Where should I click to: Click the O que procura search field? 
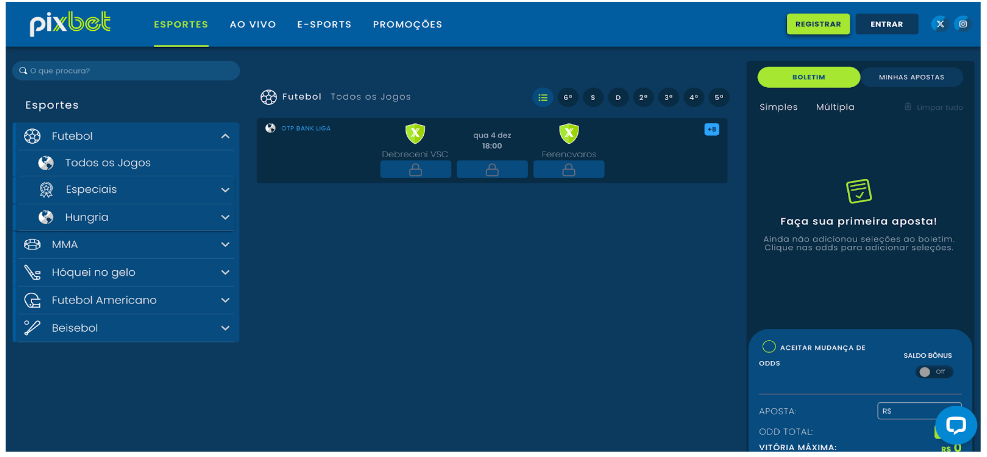point(126,71)
